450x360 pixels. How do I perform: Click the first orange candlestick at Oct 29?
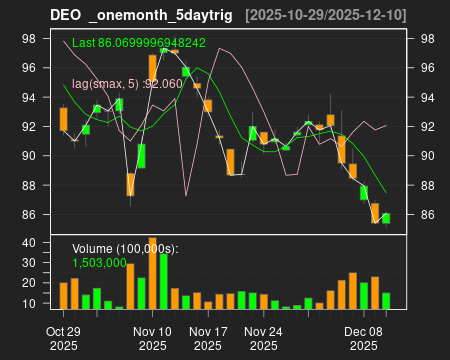pos(63,119)
